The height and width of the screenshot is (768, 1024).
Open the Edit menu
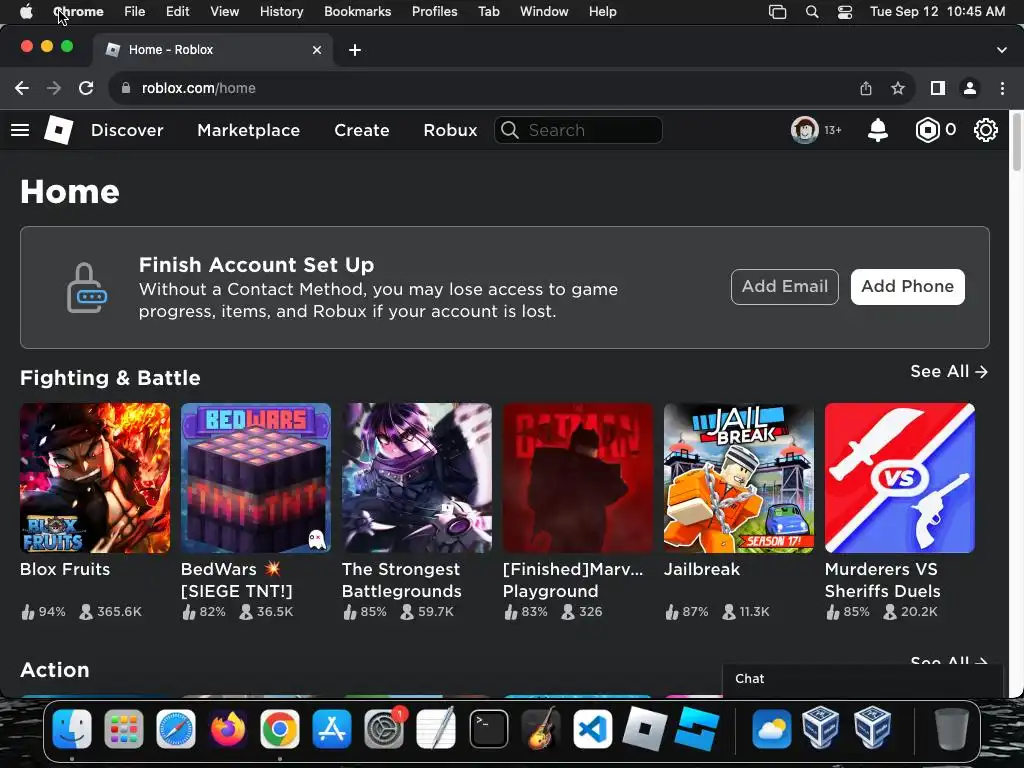[178, 12]
